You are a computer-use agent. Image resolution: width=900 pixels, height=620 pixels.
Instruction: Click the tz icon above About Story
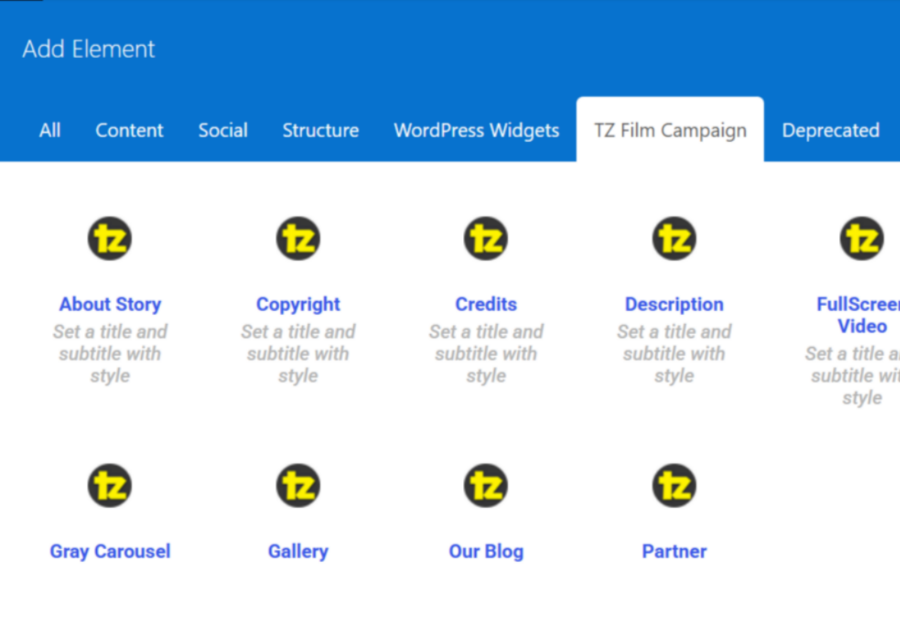[110, 238]
